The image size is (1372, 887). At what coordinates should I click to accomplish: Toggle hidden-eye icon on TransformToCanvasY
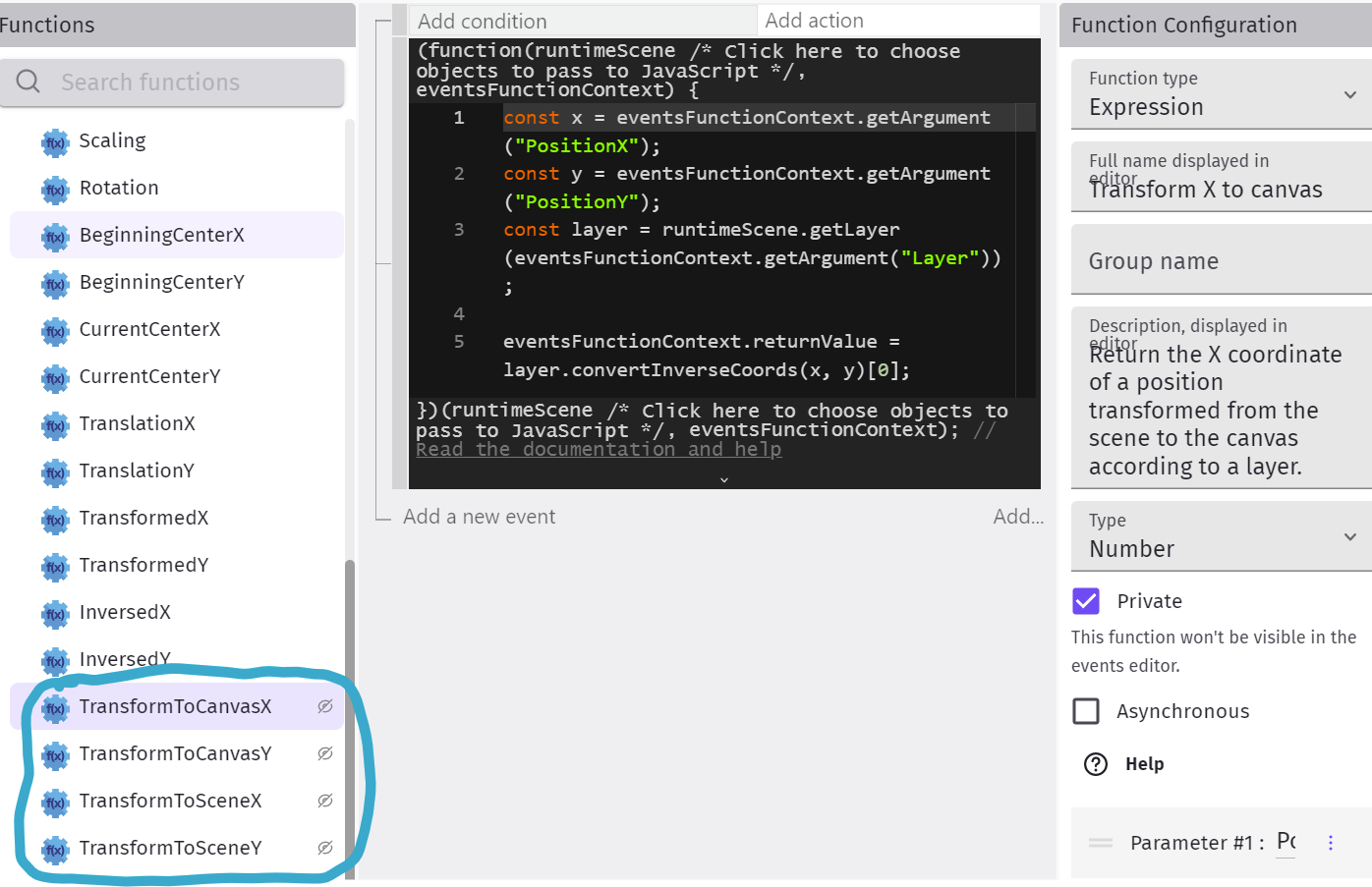coord(325,753)
